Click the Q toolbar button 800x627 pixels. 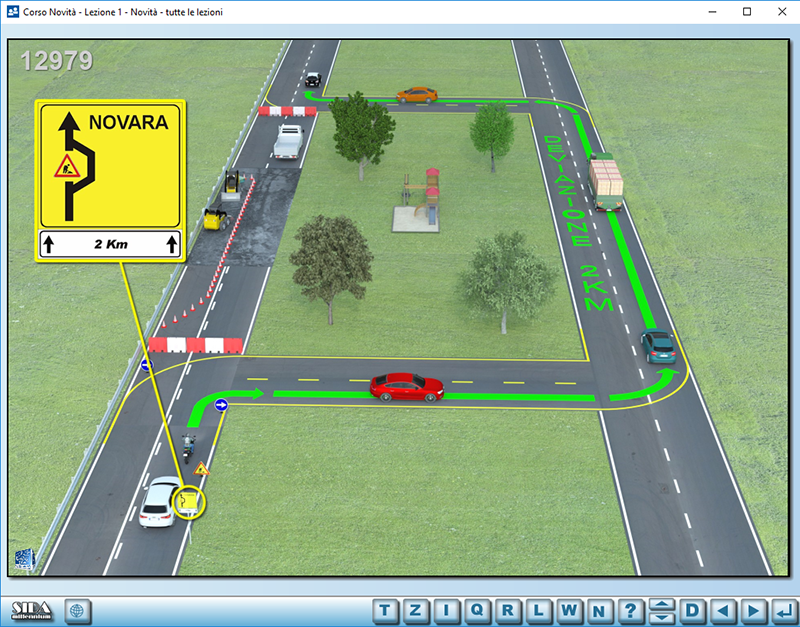point(478,610)
